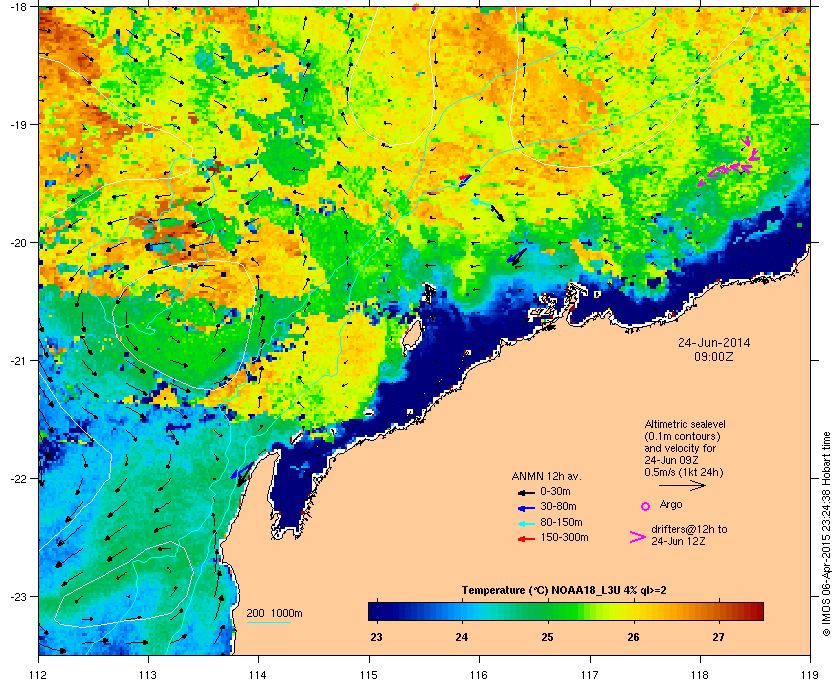The image size is (840, 680).
Task: Click the 'Argo' legend label
Action: coord(671,505)
